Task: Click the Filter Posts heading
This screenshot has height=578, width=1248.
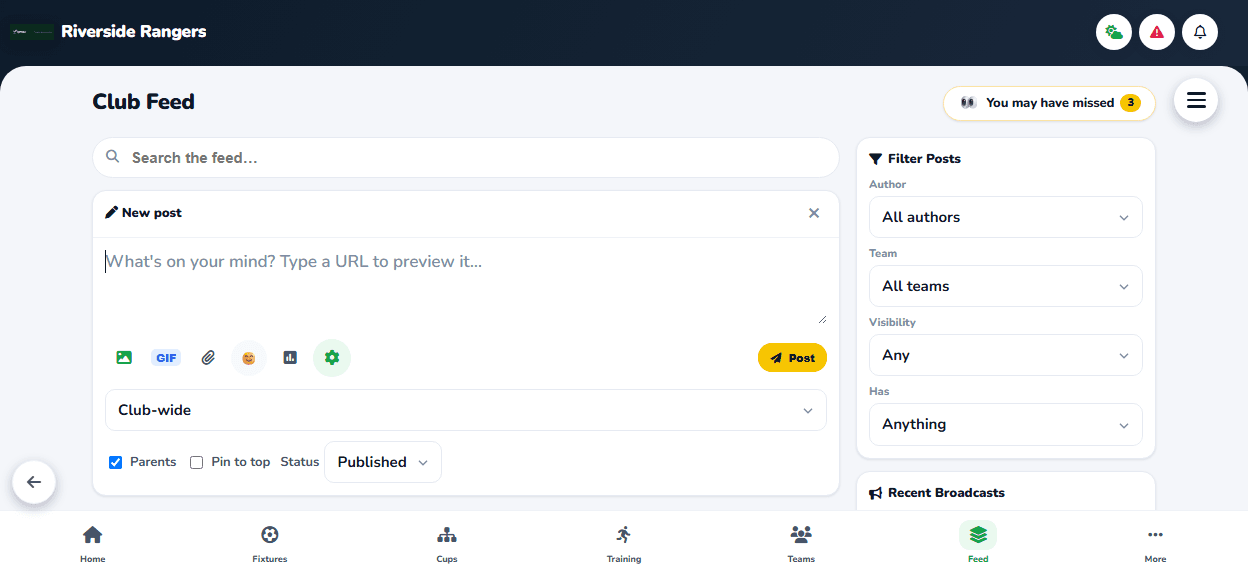Action: click(915, 159)
